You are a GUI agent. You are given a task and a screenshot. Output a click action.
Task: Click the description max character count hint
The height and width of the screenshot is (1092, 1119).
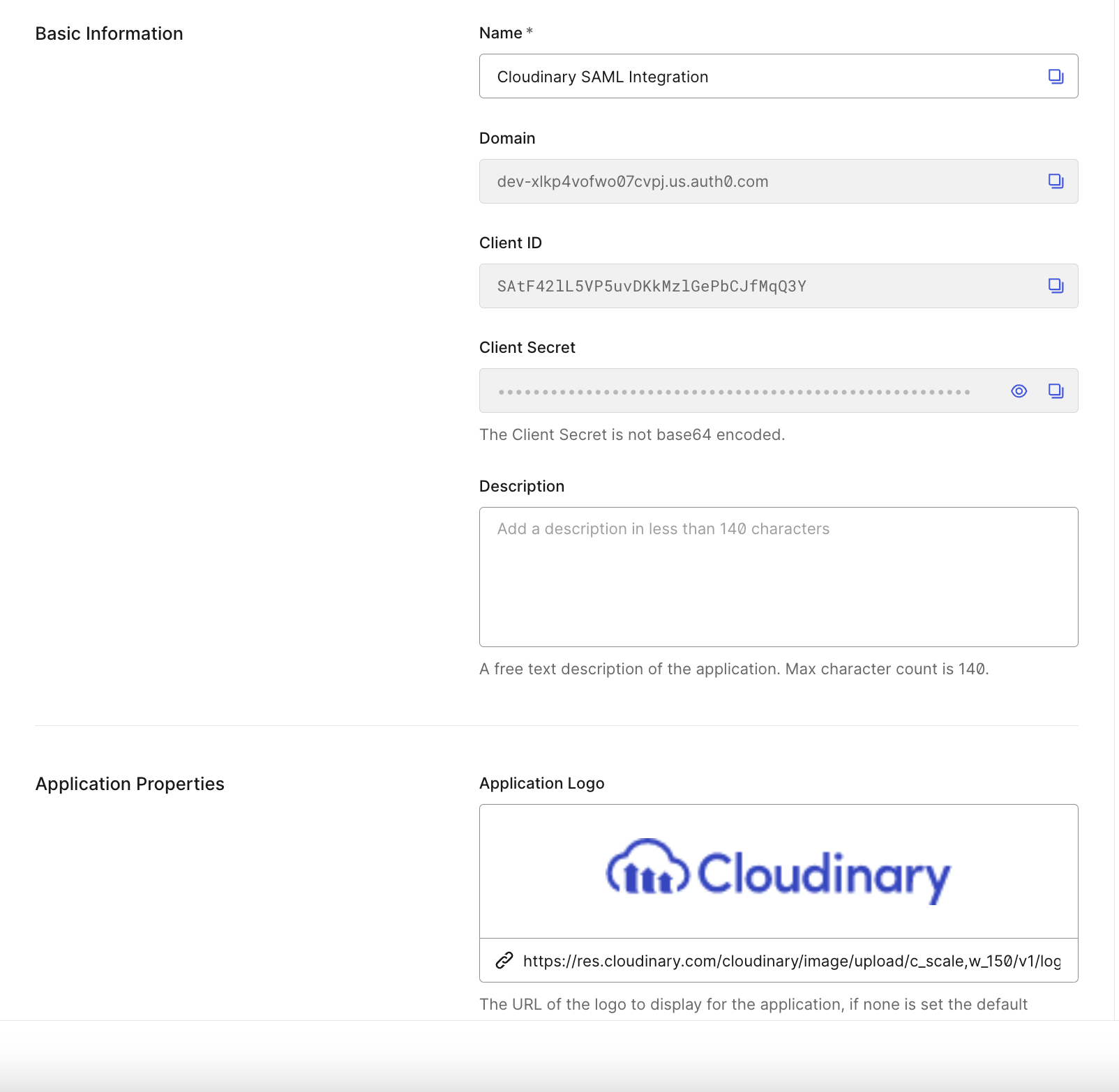click(x=734, y=669)
